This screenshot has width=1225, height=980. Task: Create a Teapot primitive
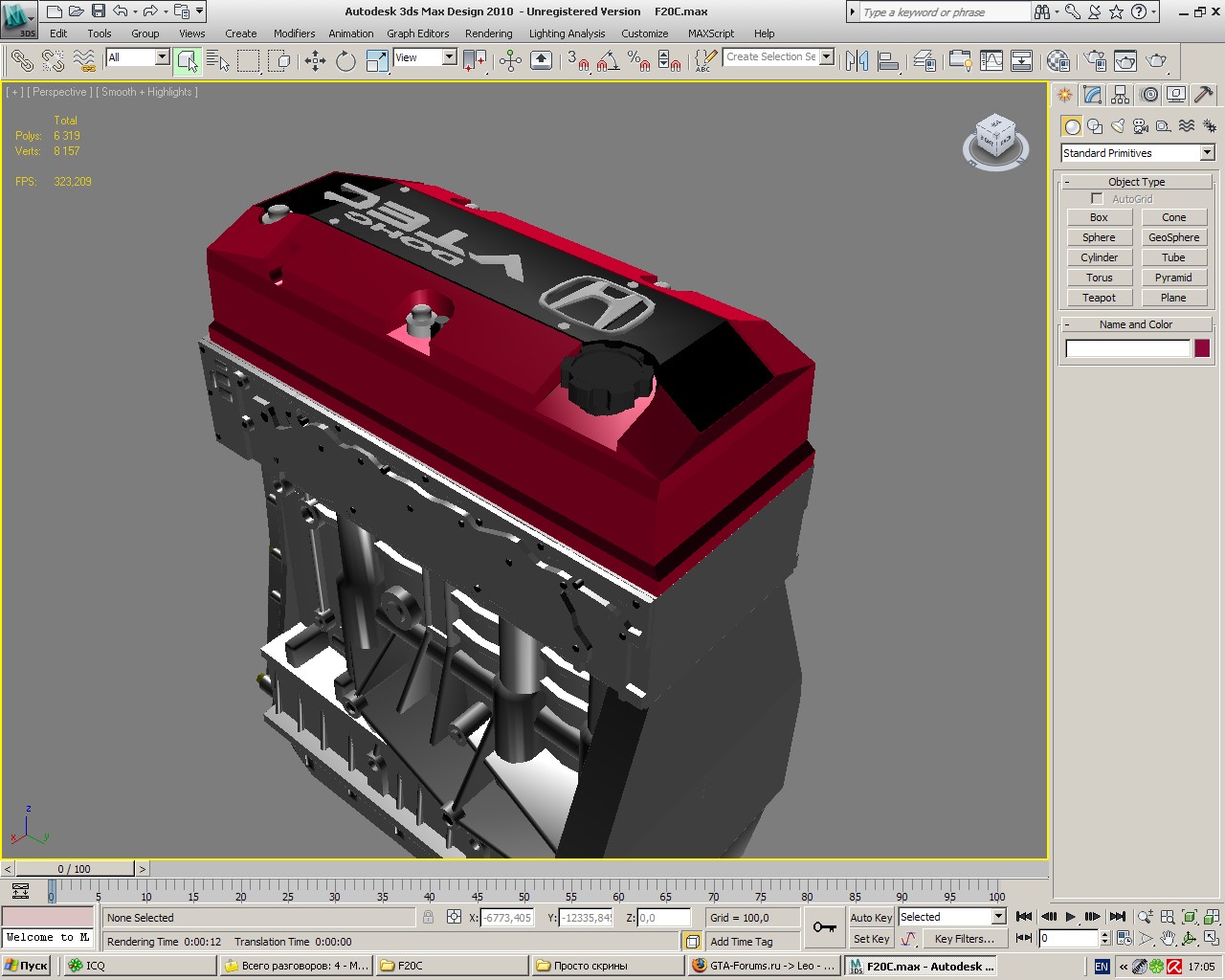[1099, 298]
